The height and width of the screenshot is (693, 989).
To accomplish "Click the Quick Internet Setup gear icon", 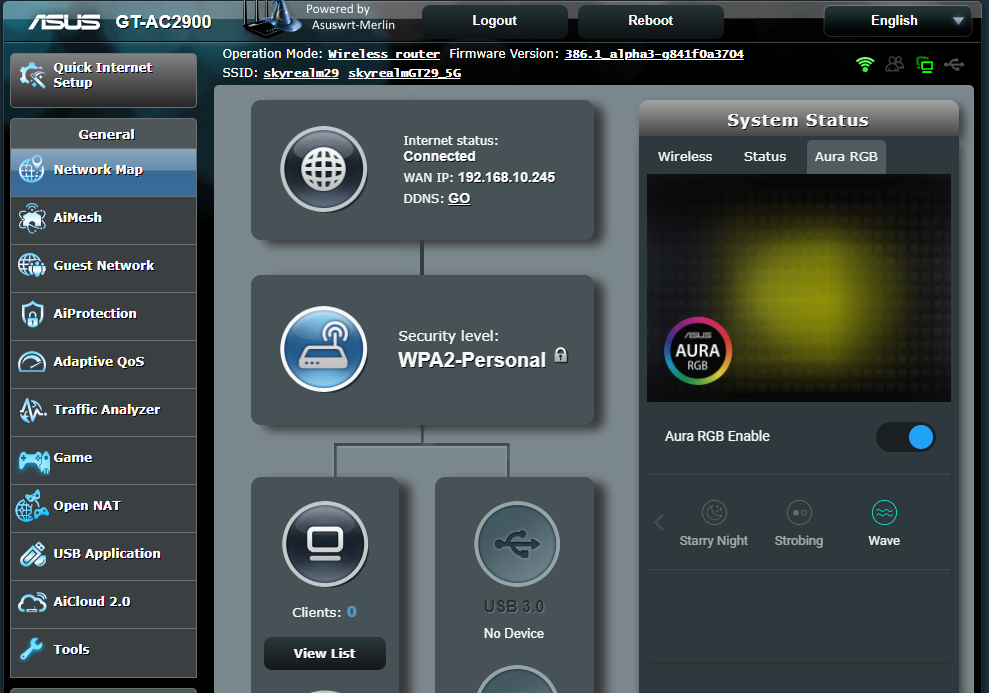I will (32, 75).
